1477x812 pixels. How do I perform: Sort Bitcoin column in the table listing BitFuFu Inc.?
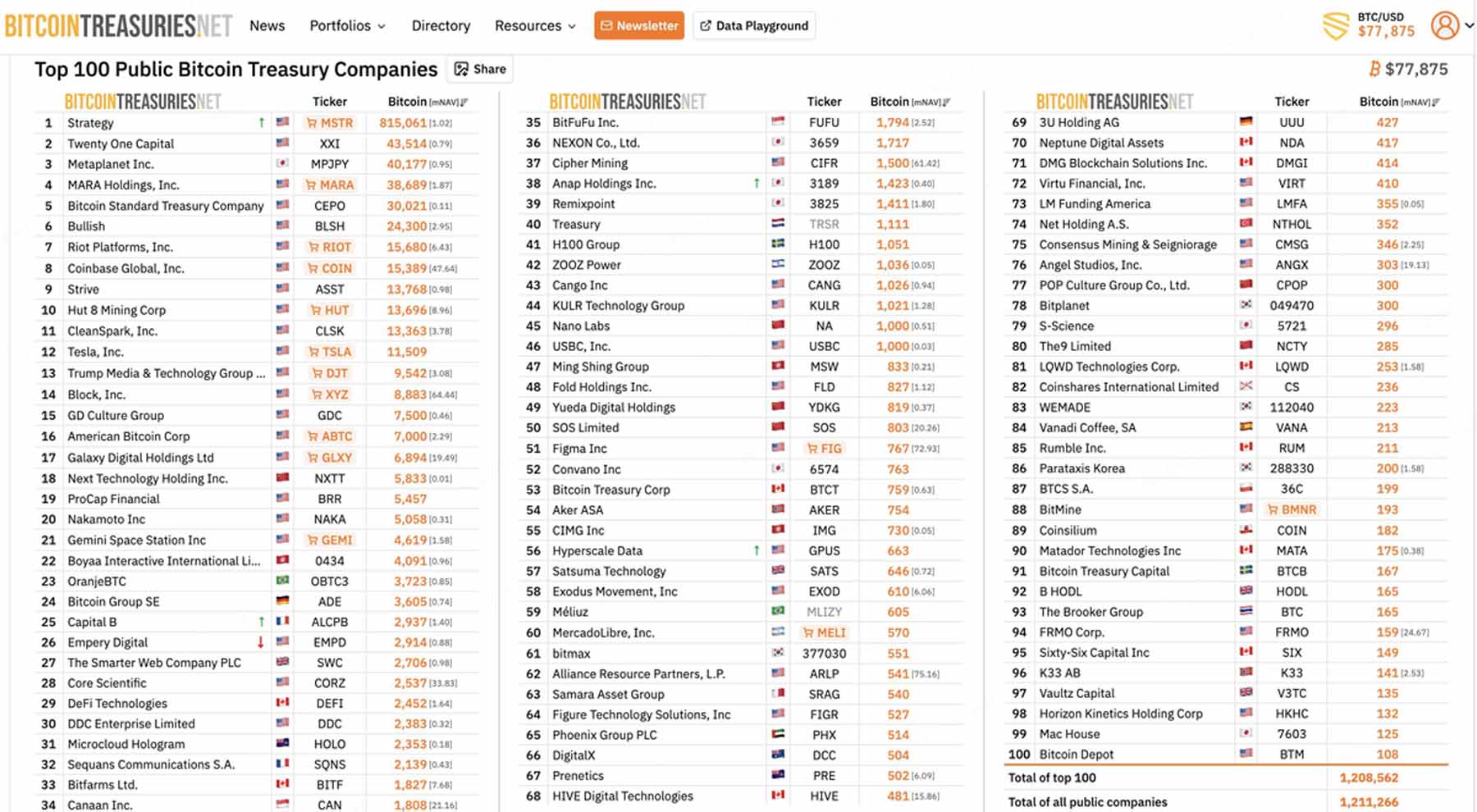coord(910,102)
